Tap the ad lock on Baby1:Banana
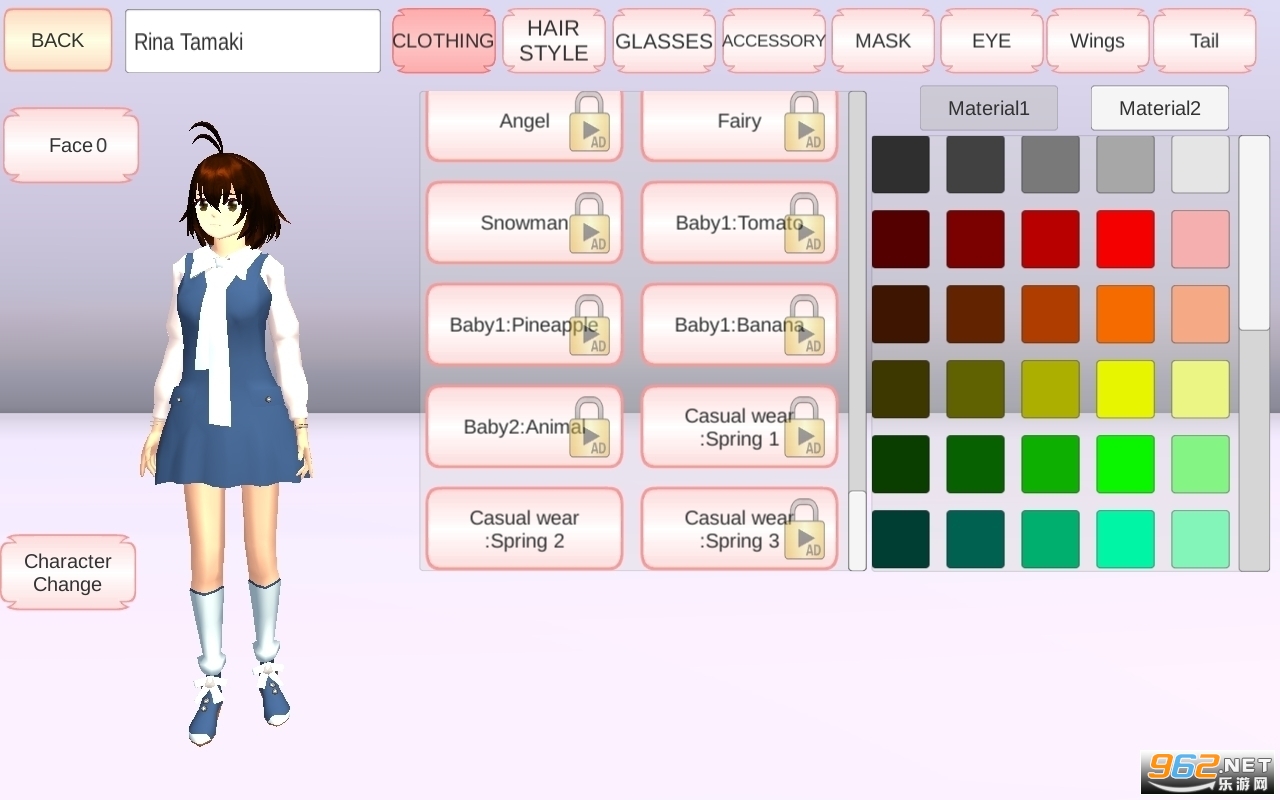This screenshot has height=800, width=1280. coord(805,326)
